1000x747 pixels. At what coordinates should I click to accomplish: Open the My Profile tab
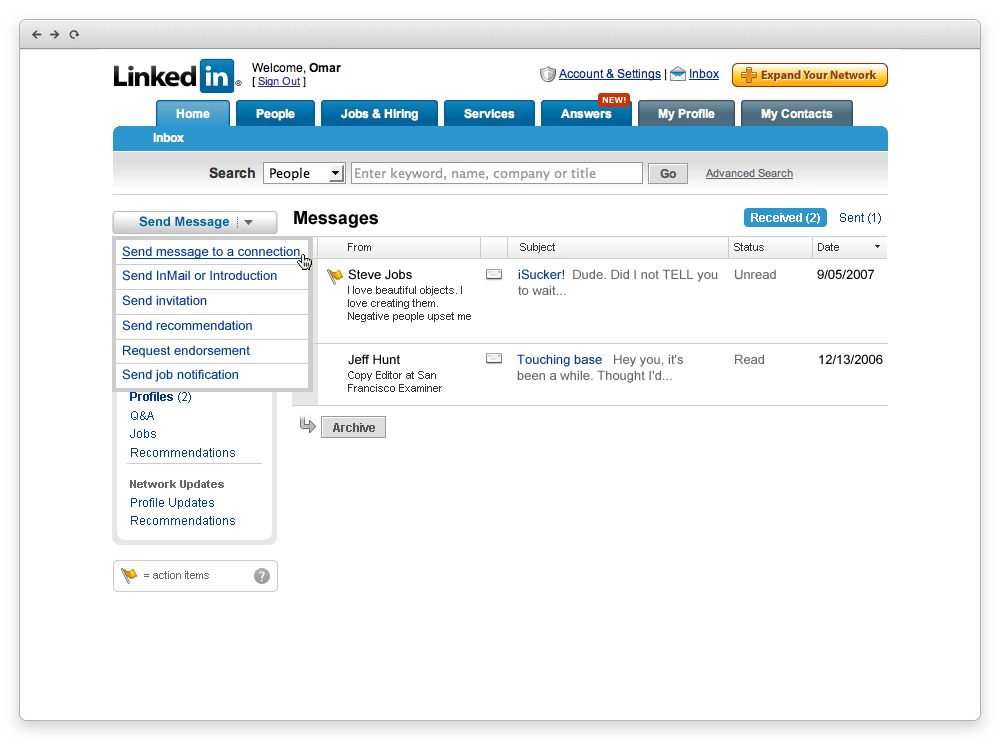[x=686, y=114]
